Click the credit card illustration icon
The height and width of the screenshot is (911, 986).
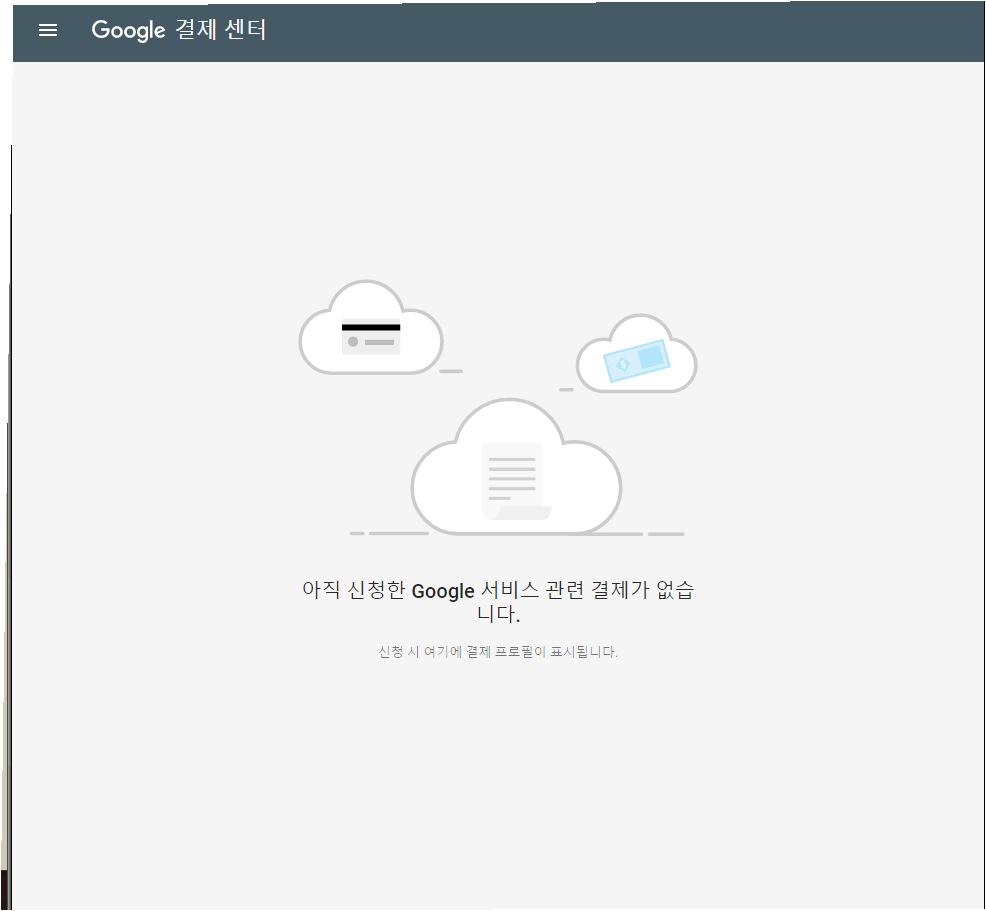[371, 338]
